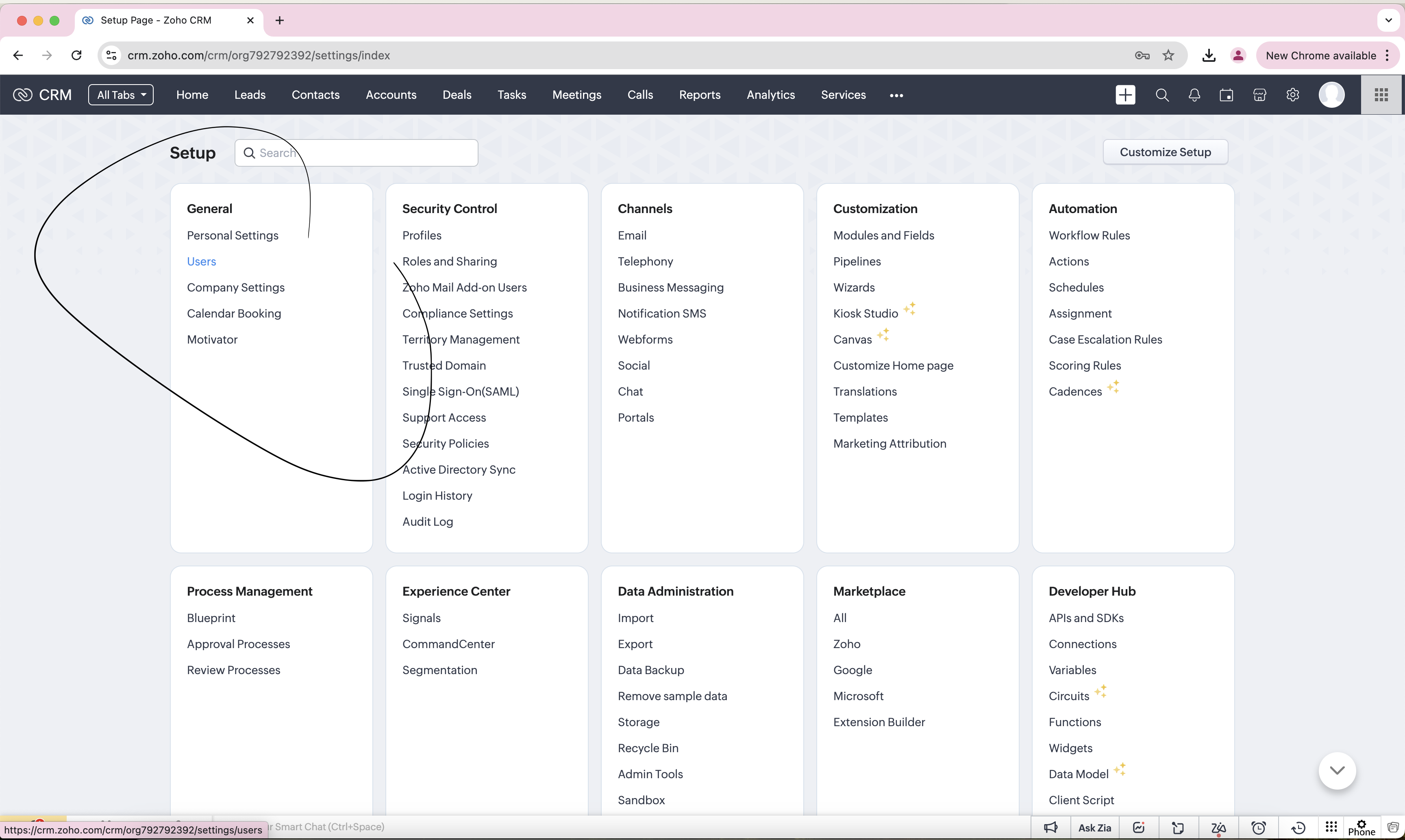The height and width of the screenshot is (840, 1405).
Task: Open the notifications bell icon
Action: coord(1194,94)
